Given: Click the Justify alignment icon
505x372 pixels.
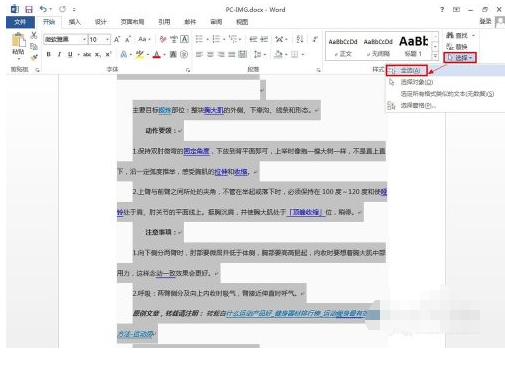Looking at the screenshot, I should (231, 54).
